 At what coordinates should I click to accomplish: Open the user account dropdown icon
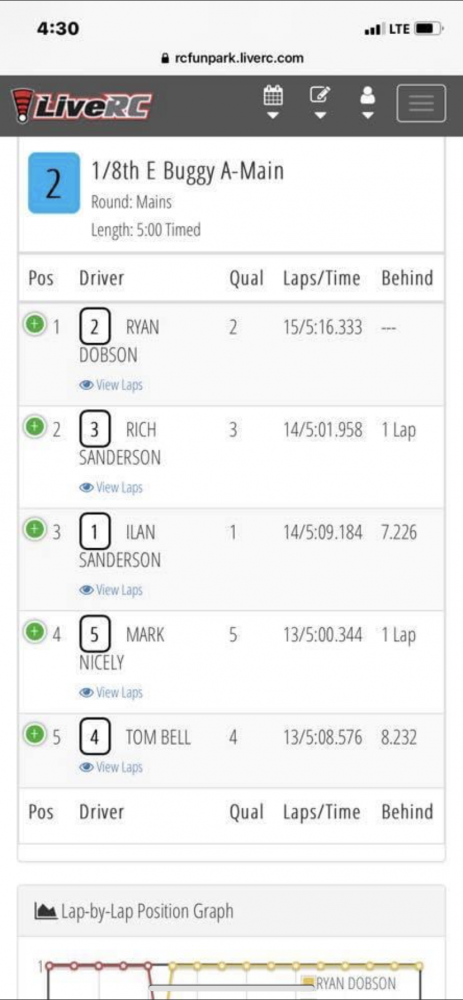(x=368, y=103)
